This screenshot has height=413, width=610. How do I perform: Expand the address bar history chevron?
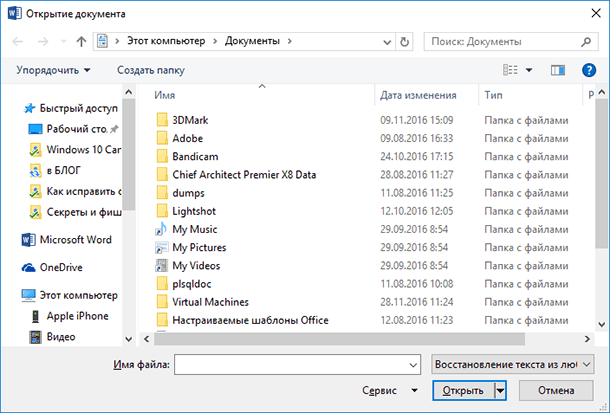(387, 42)
